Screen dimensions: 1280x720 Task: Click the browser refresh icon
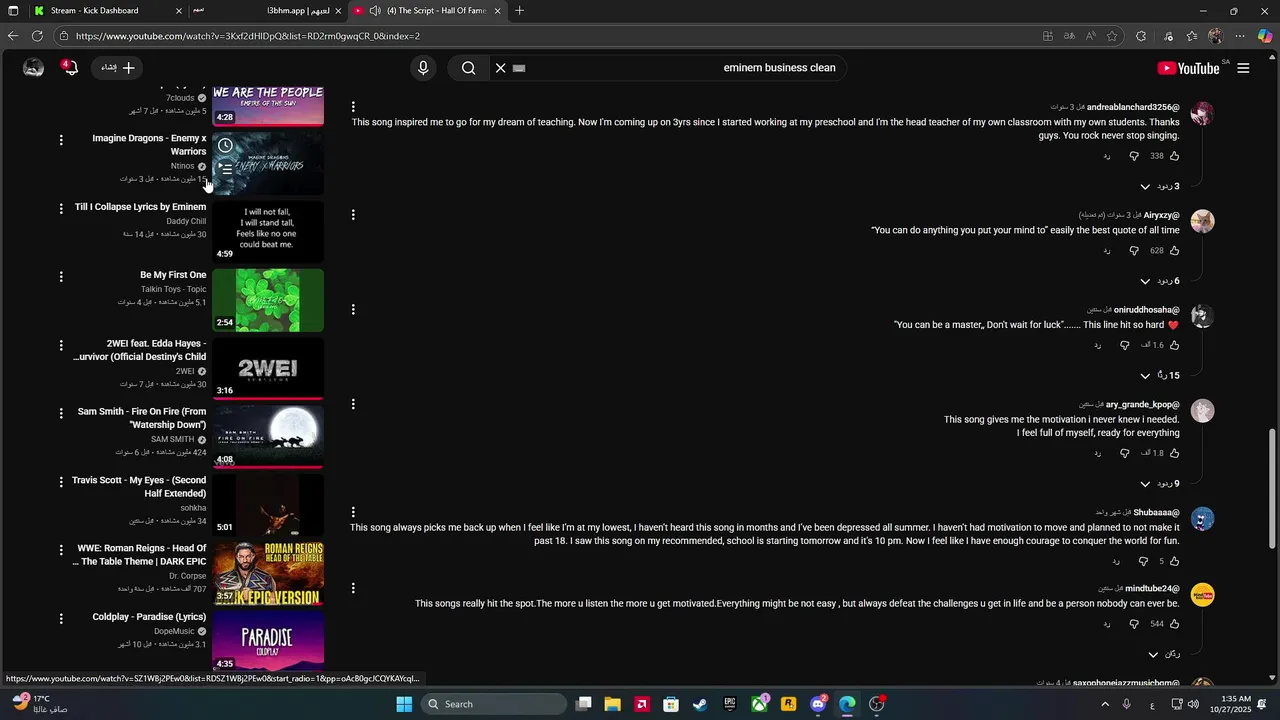[x=37, y=36]
